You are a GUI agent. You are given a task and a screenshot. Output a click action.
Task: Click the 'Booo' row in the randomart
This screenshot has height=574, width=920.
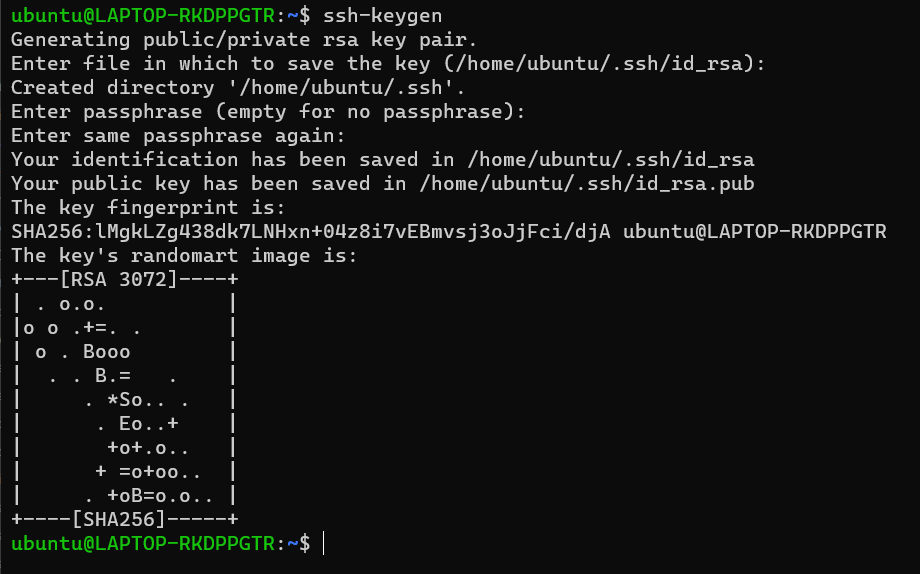pos(106,352)
